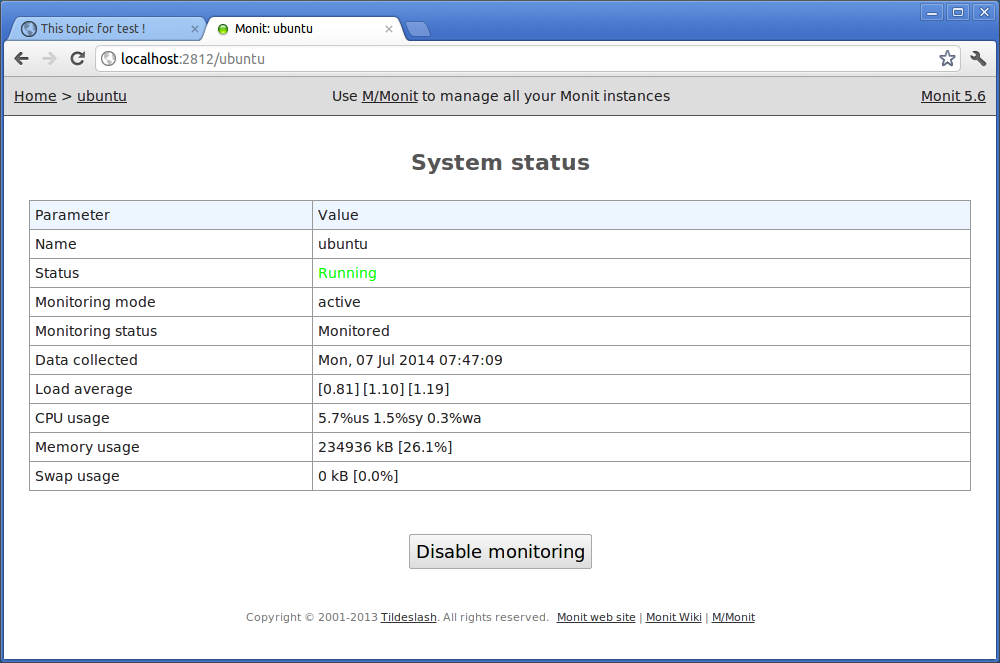The width and height of the screenshot is (1000, 663).
Task: Click the CPU value '5.7%us 1.5%sy 0.3%wa'
Action: click(400, 418)
